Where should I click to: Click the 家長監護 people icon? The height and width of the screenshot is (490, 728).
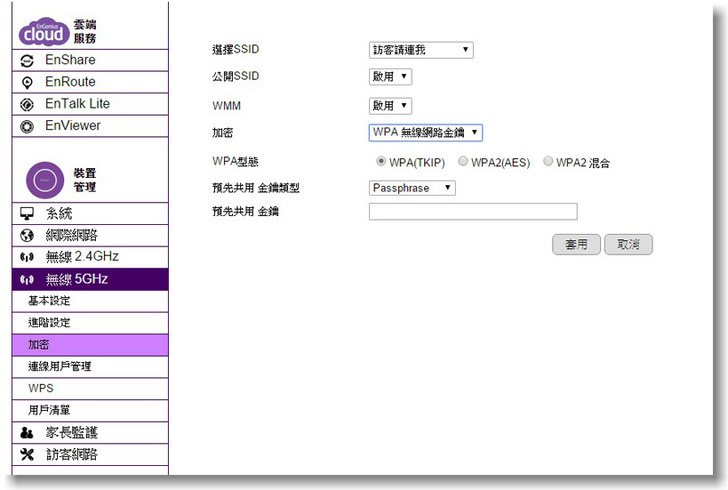point(27,433)
